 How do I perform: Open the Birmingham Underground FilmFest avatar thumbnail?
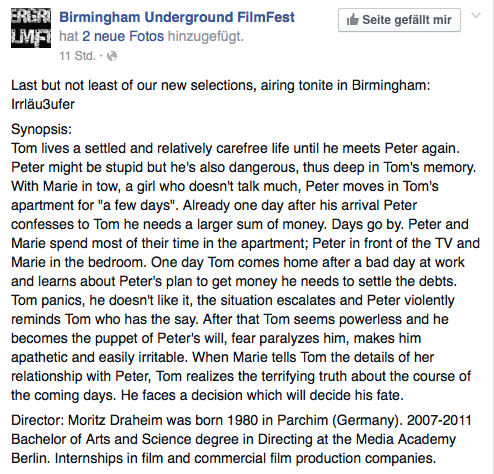31,28
